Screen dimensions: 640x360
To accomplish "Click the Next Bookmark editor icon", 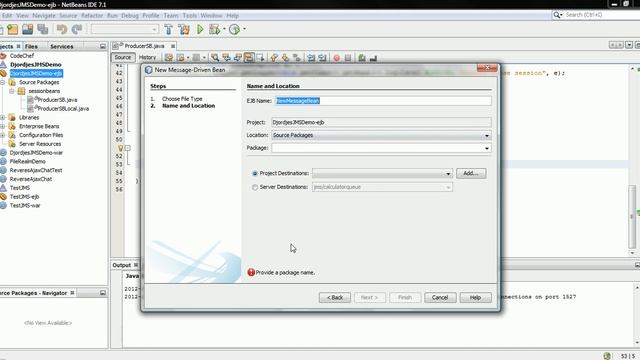I will point(285,58).
